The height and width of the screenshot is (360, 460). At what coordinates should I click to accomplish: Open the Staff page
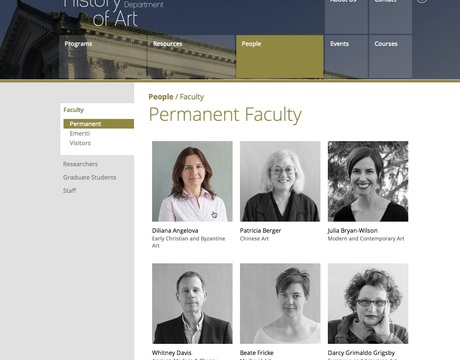(x=69, y=191)
